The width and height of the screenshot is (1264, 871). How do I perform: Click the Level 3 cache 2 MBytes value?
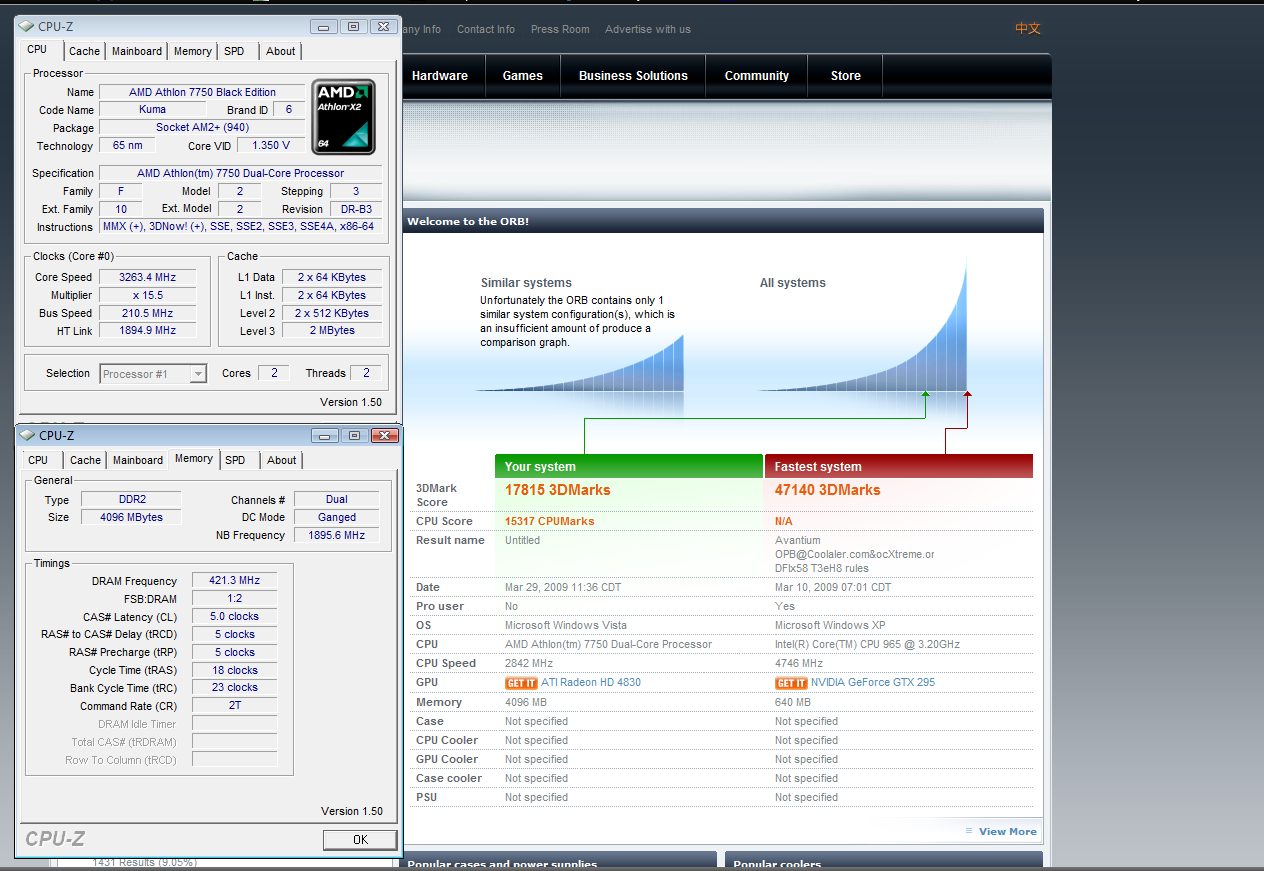point(332,331)
